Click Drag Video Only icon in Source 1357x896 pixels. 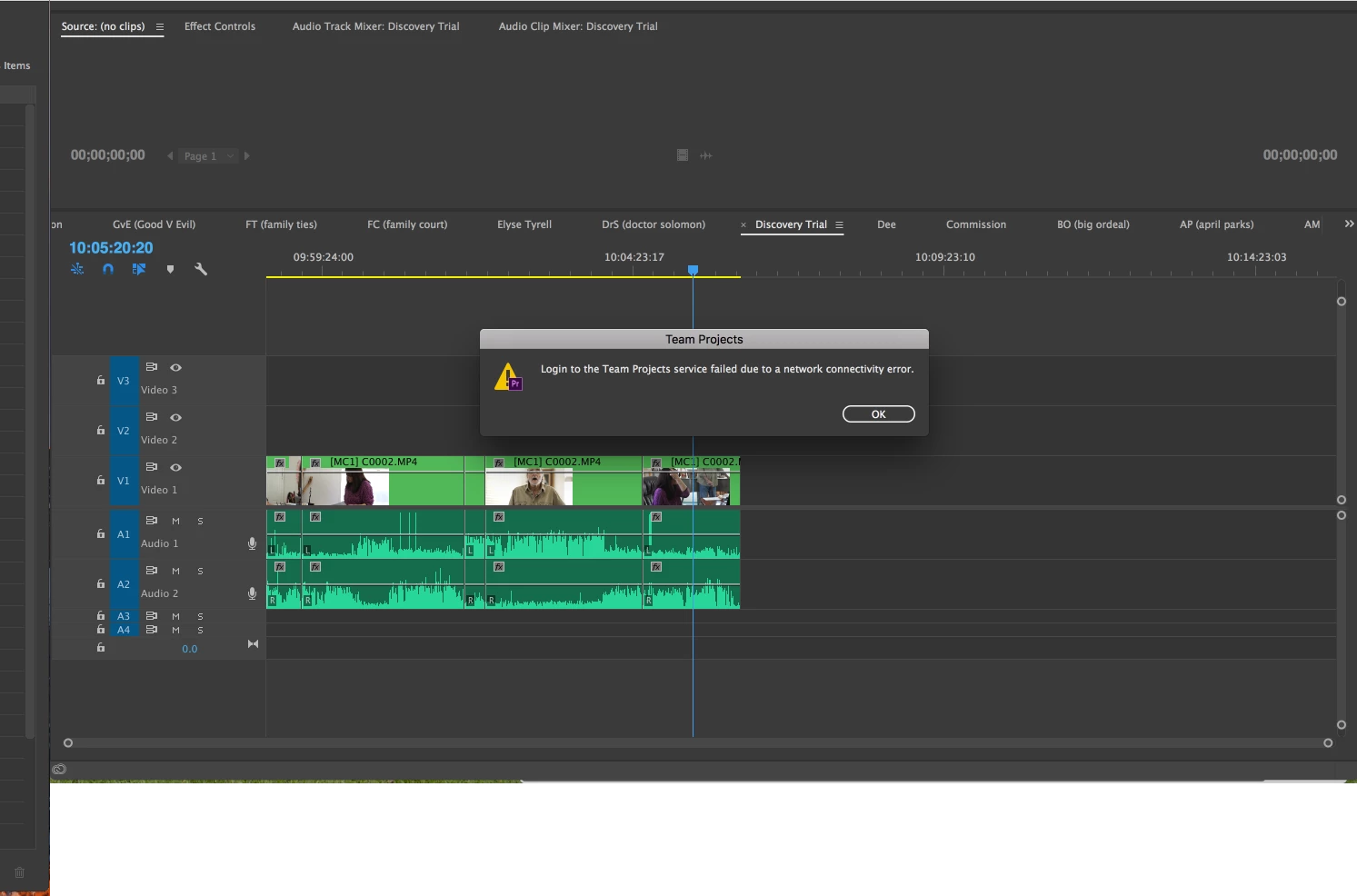(683, 155)
